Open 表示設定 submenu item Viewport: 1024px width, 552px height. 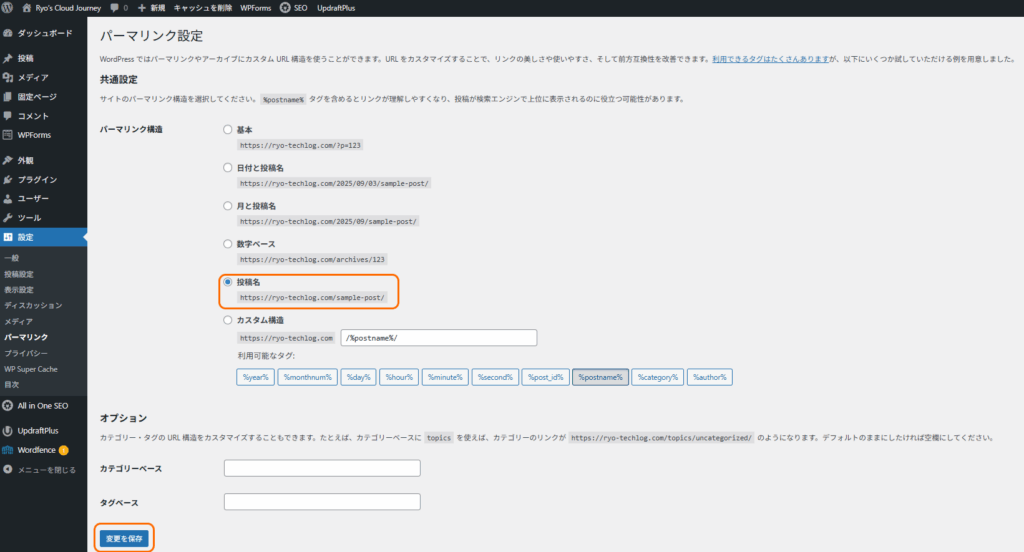pos(19,290)
